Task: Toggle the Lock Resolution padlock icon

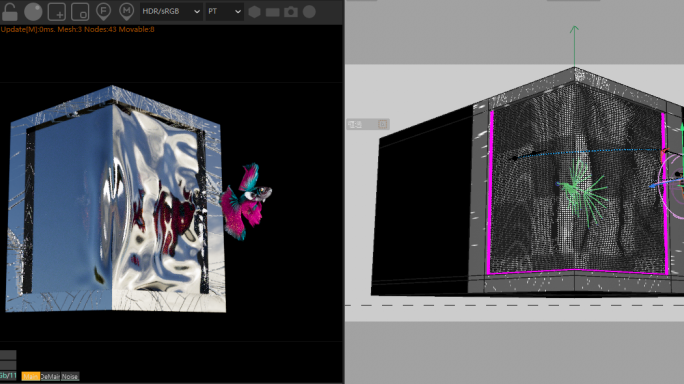Action: coord(9,12)
